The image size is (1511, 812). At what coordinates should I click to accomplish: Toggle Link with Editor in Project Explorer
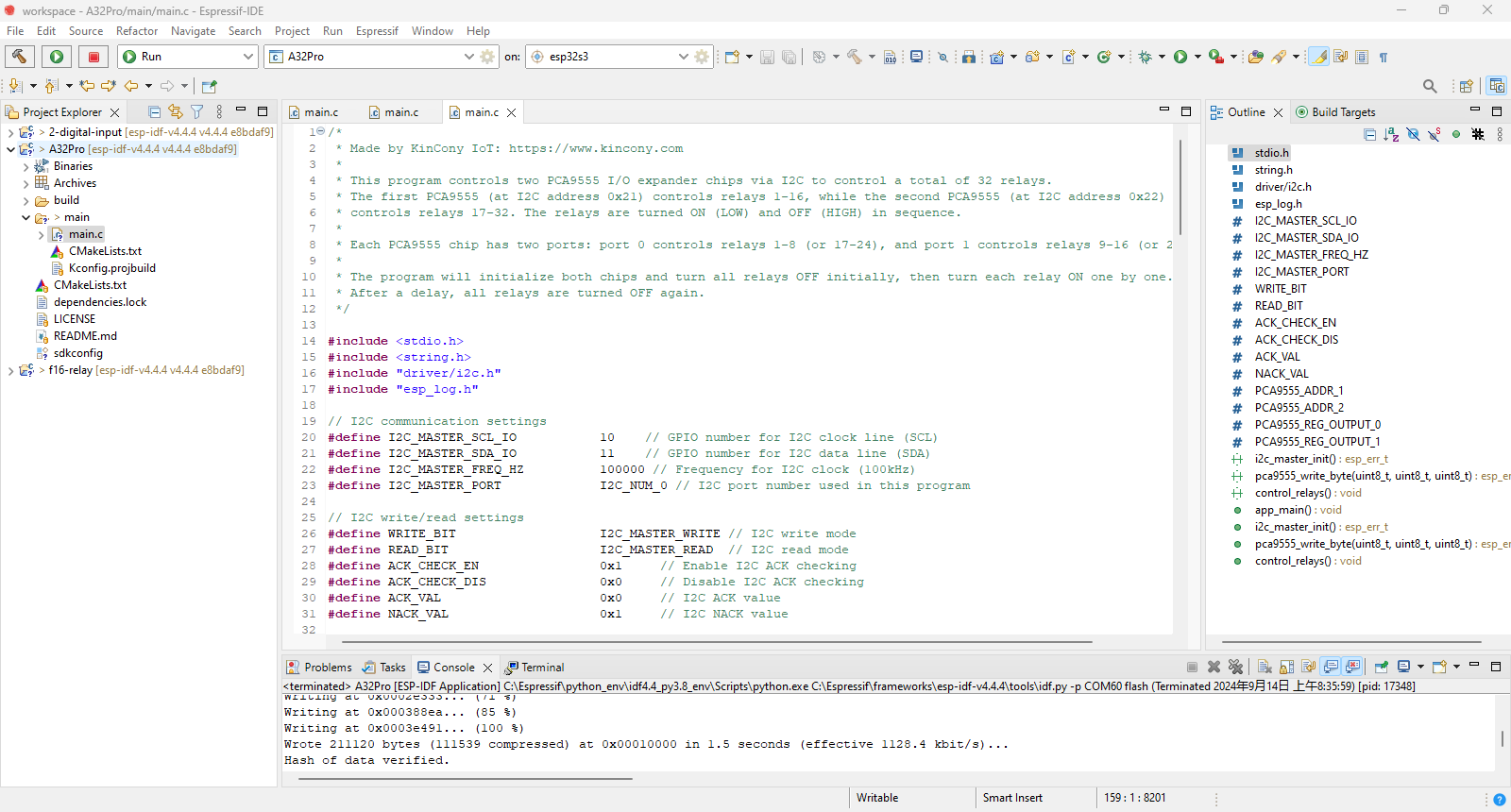175,111
